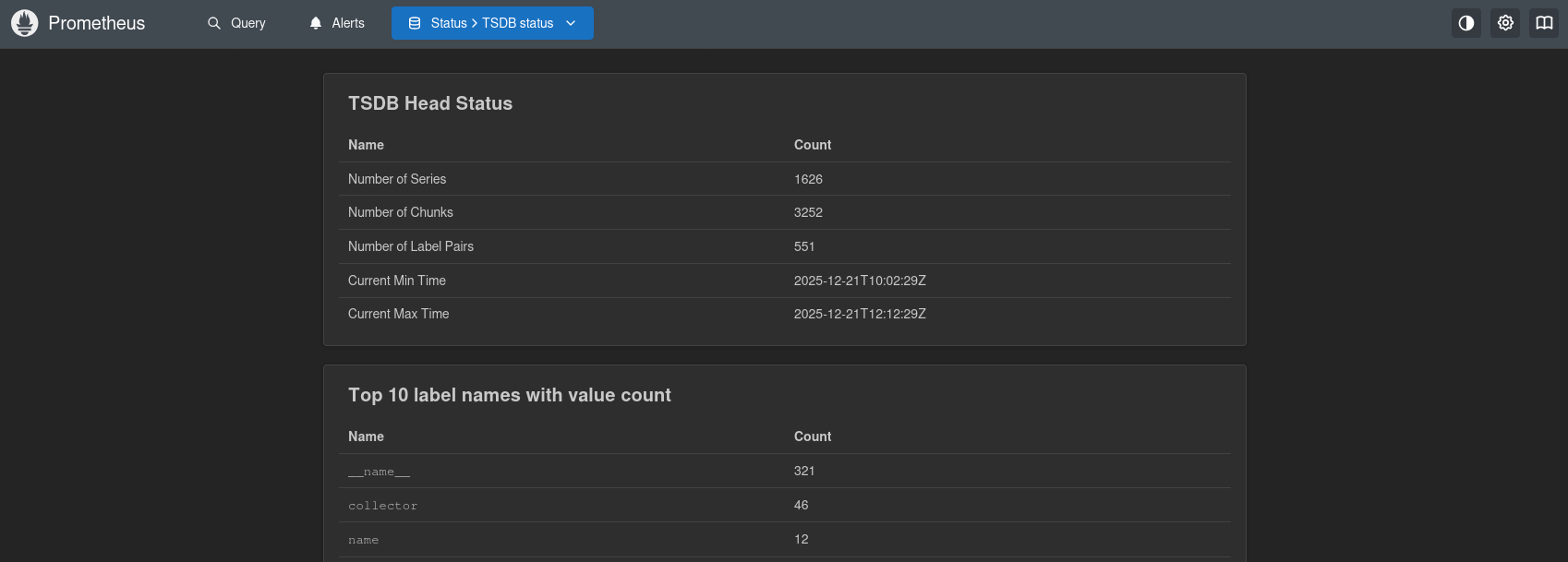Click the database icon in Status menu
The height and width of the screenshot is (562, 1568).
click(415, 23)
